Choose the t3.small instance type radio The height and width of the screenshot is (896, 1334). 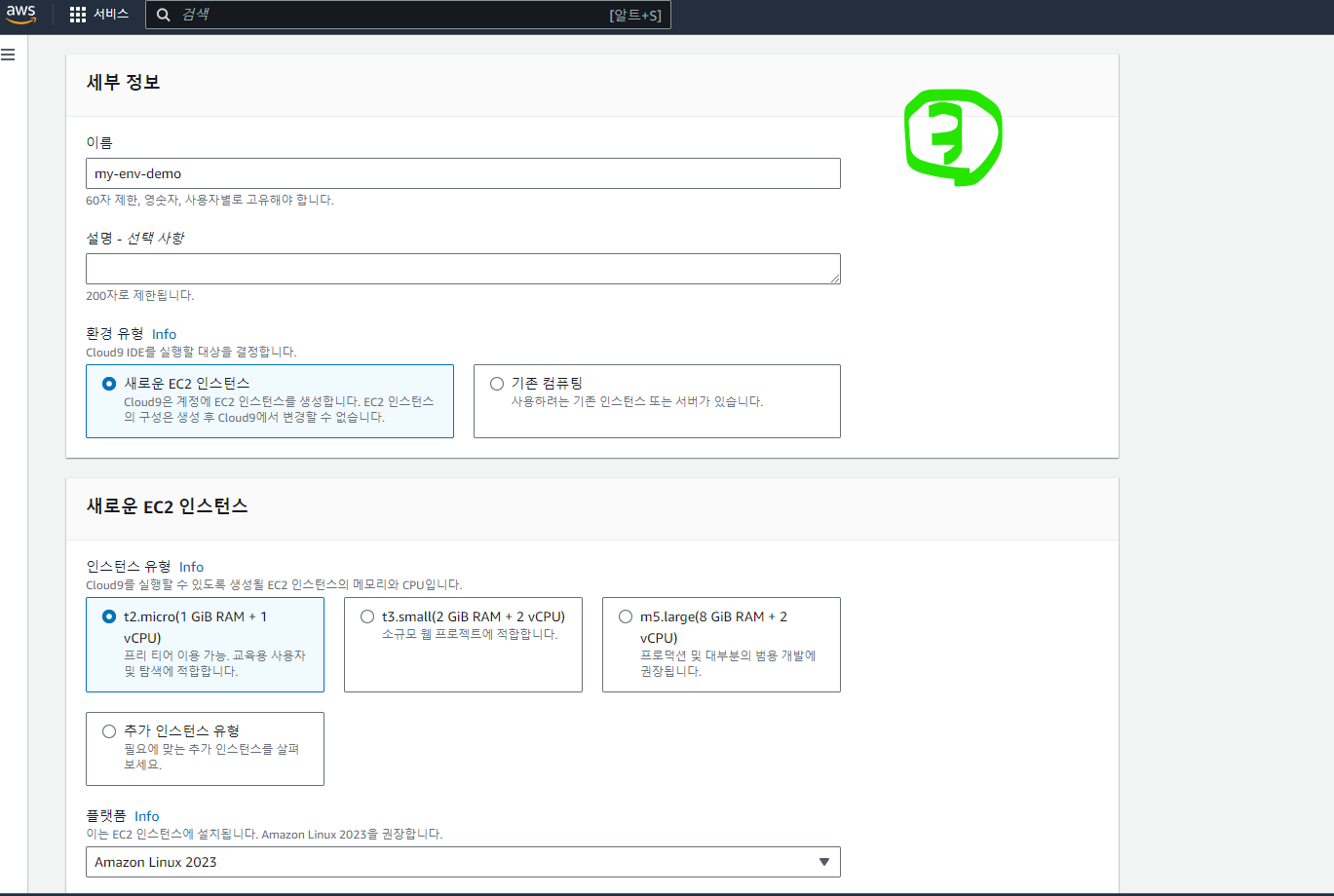(367, 616)
